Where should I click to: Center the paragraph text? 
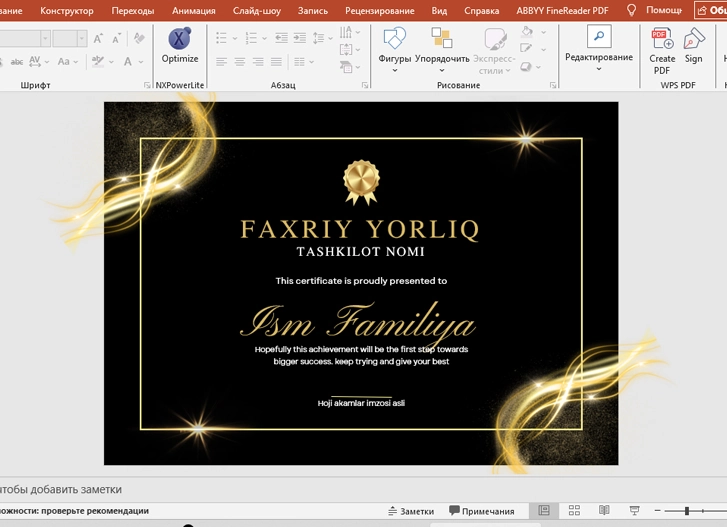click(x=240, y=62)
